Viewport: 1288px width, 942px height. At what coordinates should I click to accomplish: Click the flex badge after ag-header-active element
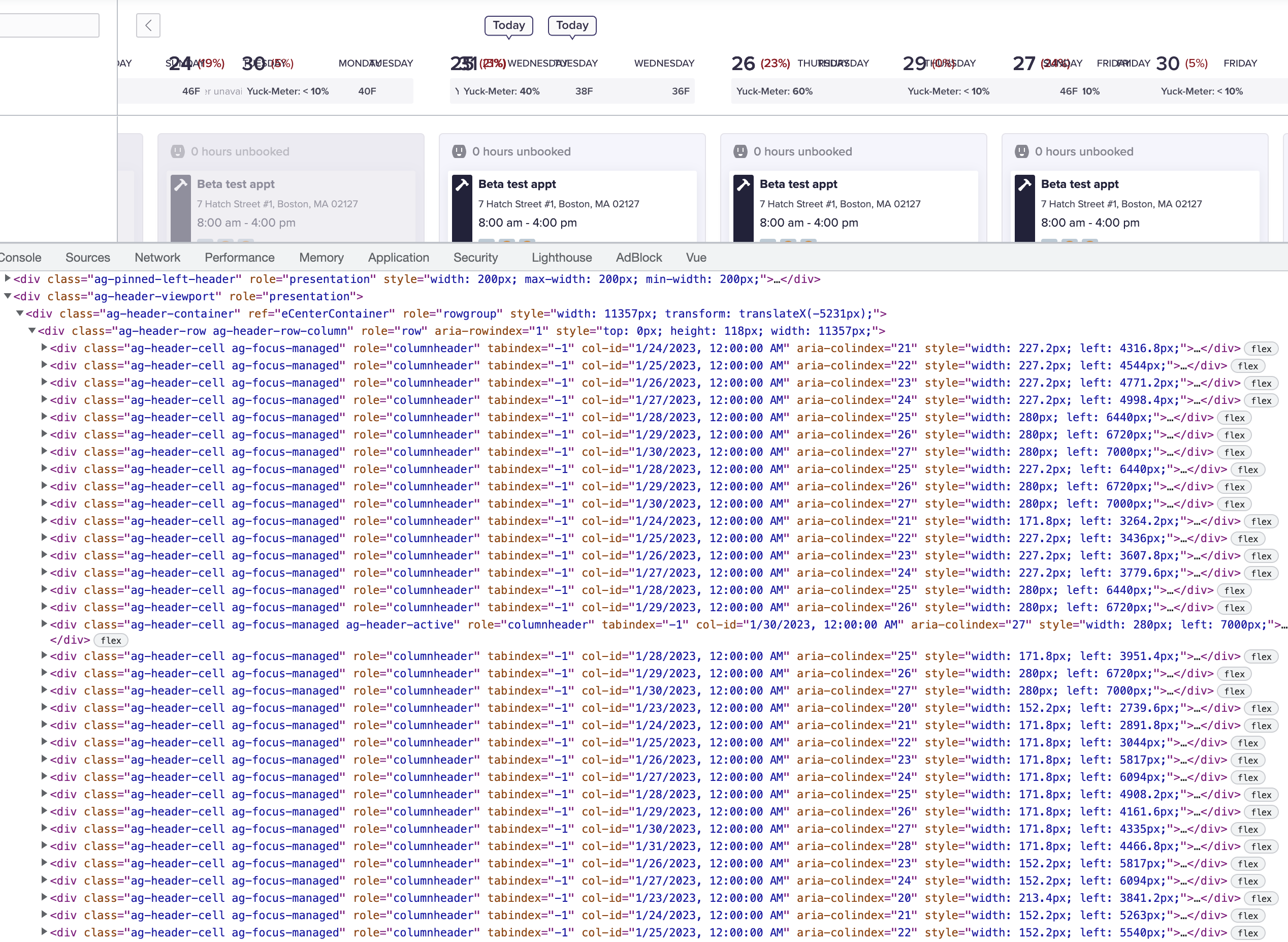click(x=111, y=640)
